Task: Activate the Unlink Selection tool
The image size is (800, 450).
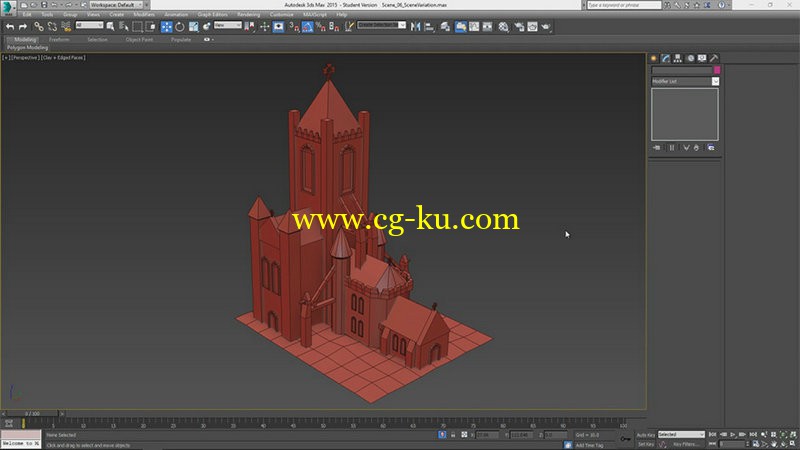Action: [x=52, y=27]
